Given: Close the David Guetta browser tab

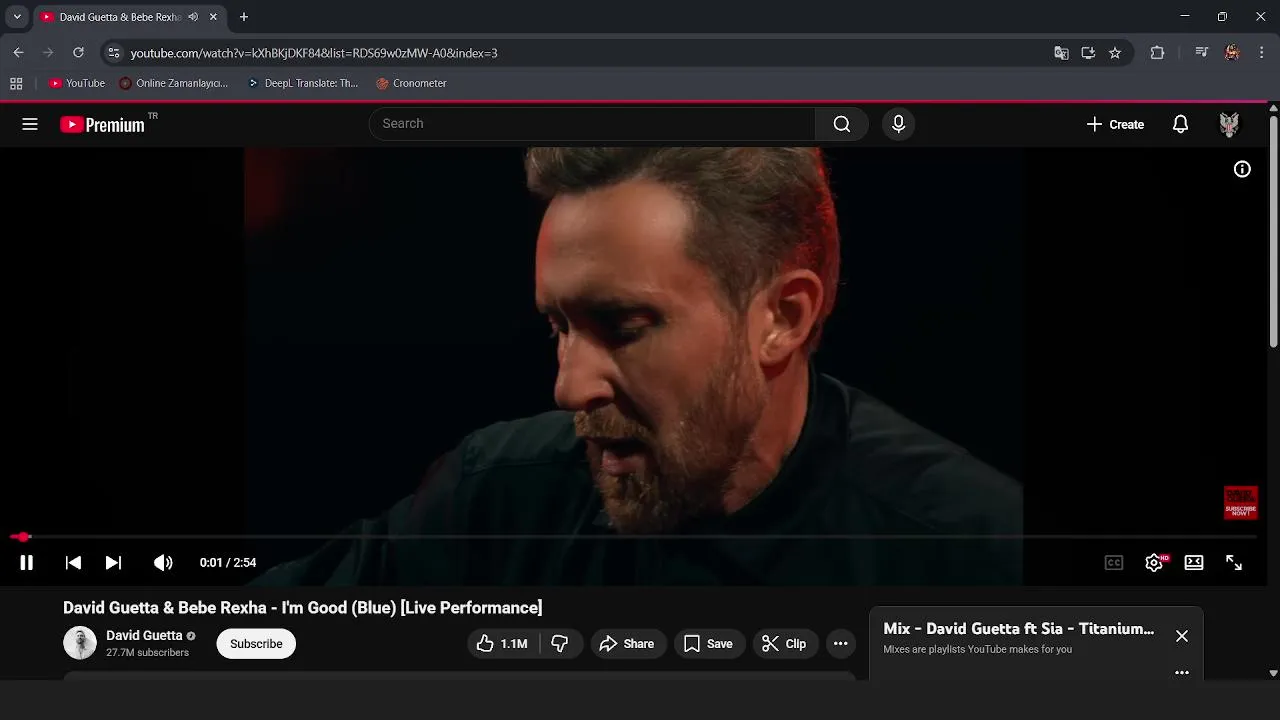Looking at the screenshot, I should point(213,17).
